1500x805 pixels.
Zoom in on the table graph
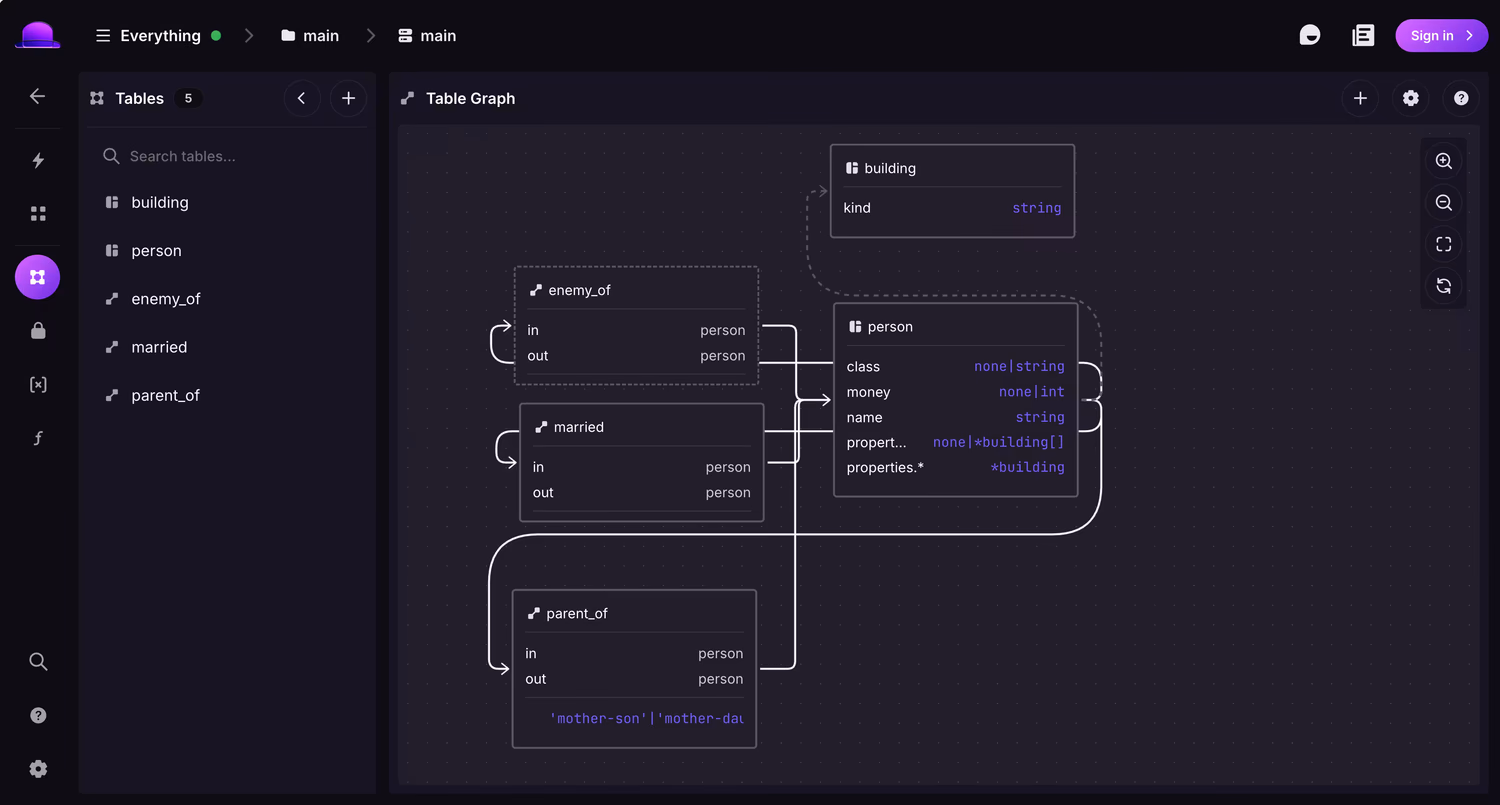click(1444, 161)
